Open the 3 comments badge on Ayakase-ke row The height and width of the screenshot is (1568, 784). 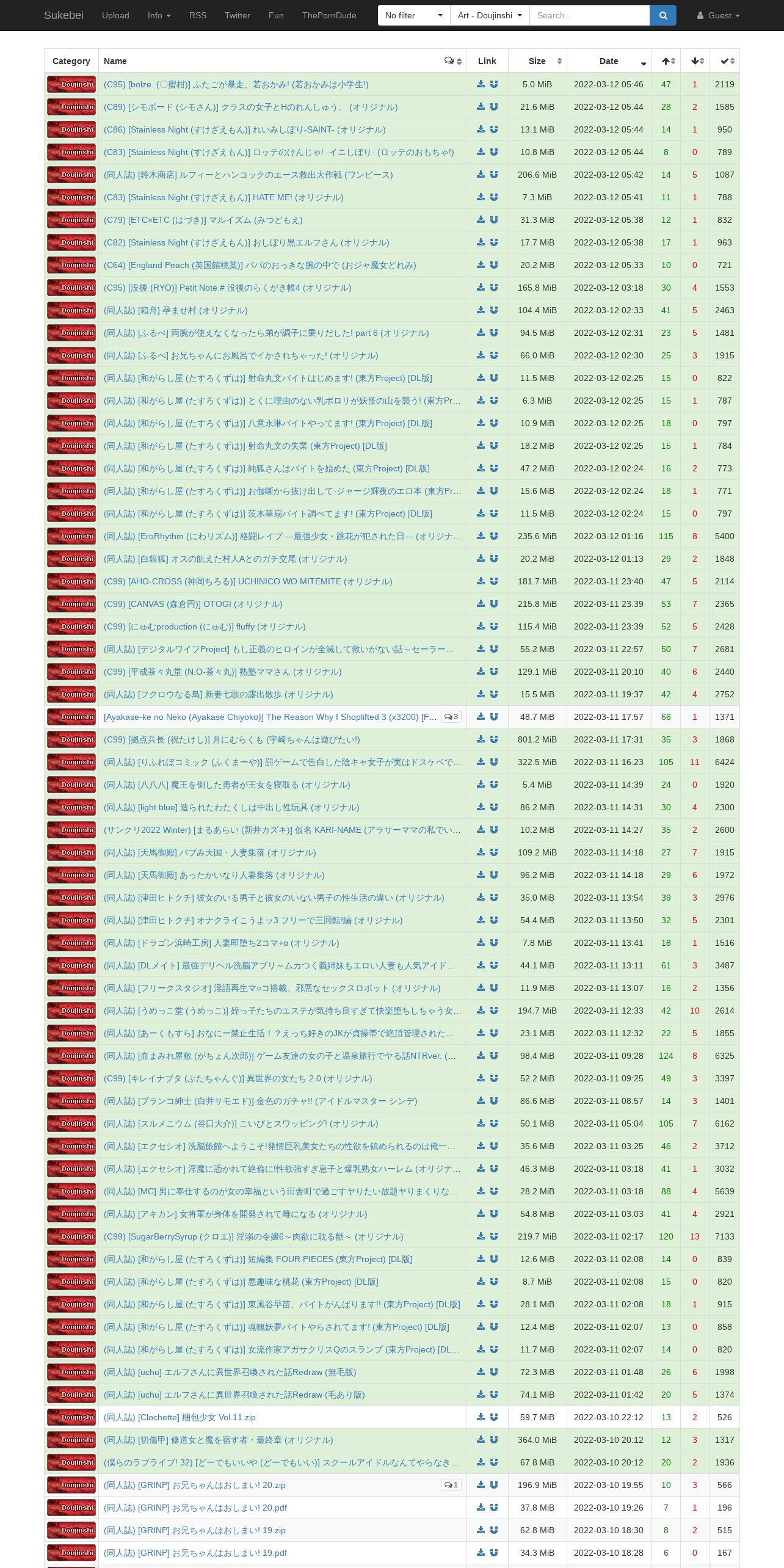451,717
